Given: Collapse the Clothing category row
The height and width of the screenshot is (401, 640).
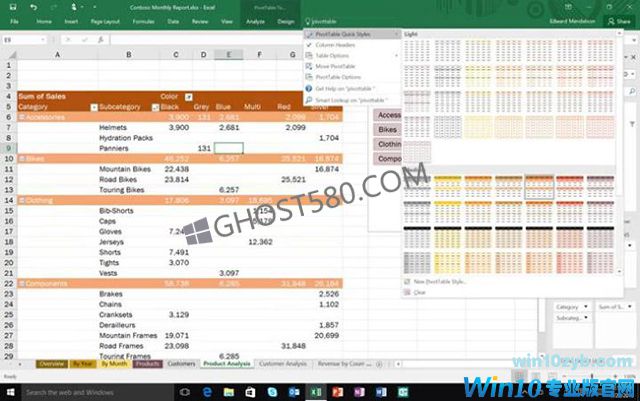Looking at the screenshot, I should [x=22, y=200].
